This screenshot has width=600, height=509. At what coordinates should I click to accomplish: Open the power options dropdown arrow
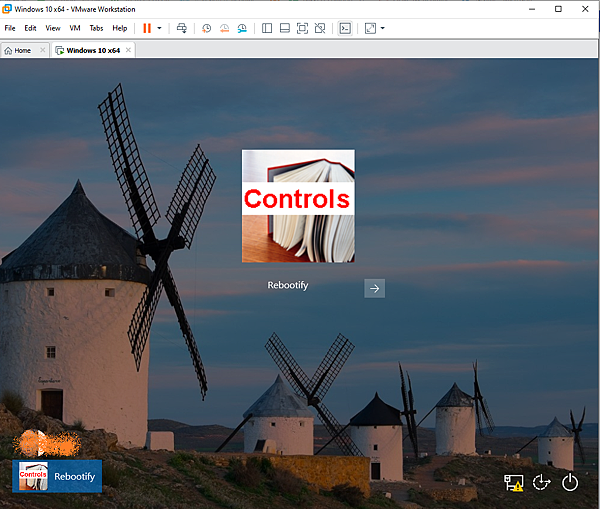(x=160, y=28)
